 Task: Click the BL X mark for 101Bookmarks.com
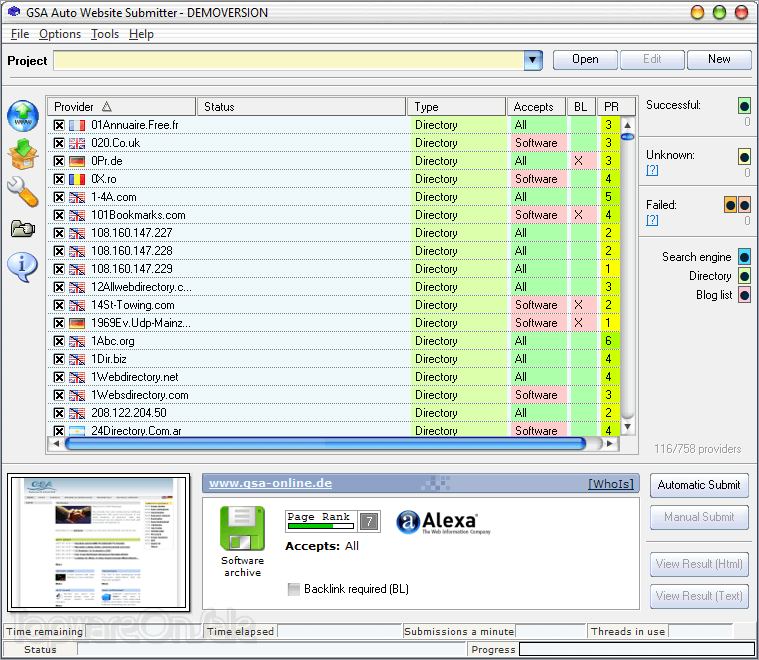pos(578,215)
